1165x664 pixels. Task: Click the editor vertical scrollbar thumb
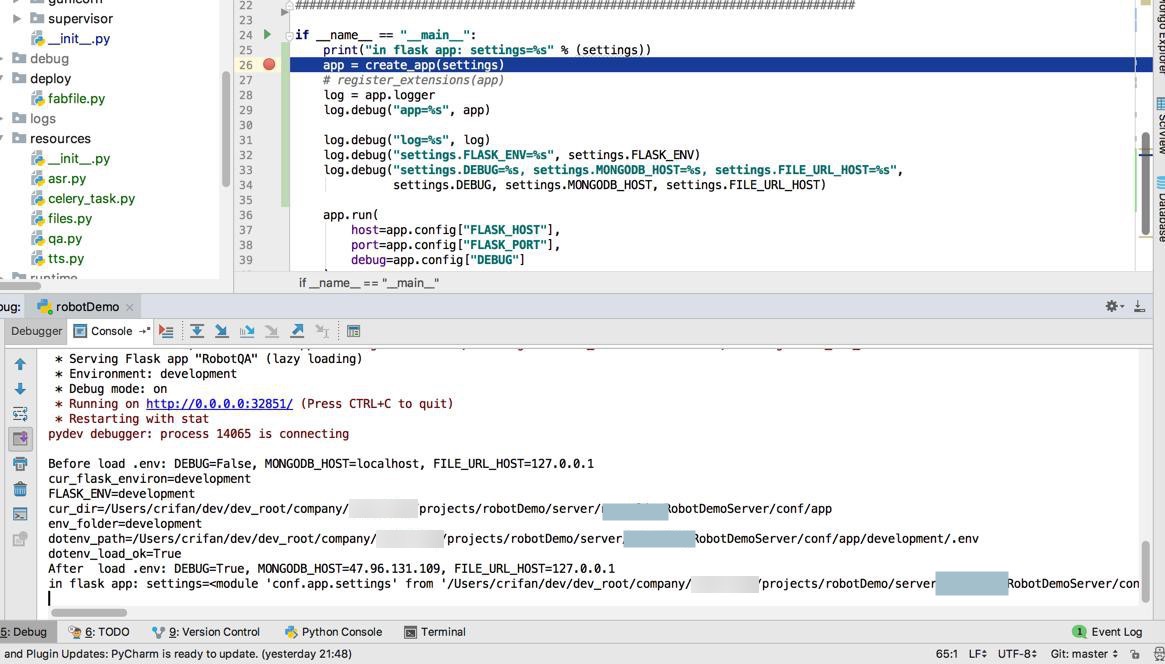tap(1146, 184)
